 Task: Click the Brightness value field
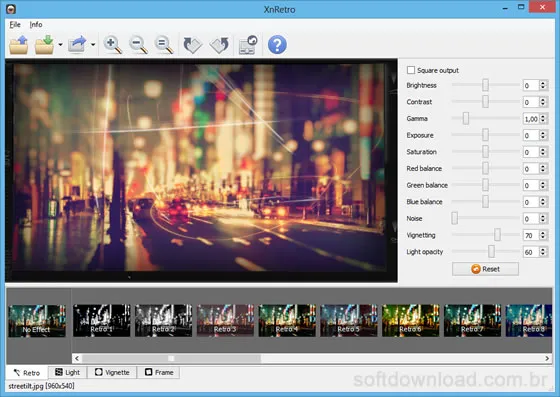tap(531, 85)
